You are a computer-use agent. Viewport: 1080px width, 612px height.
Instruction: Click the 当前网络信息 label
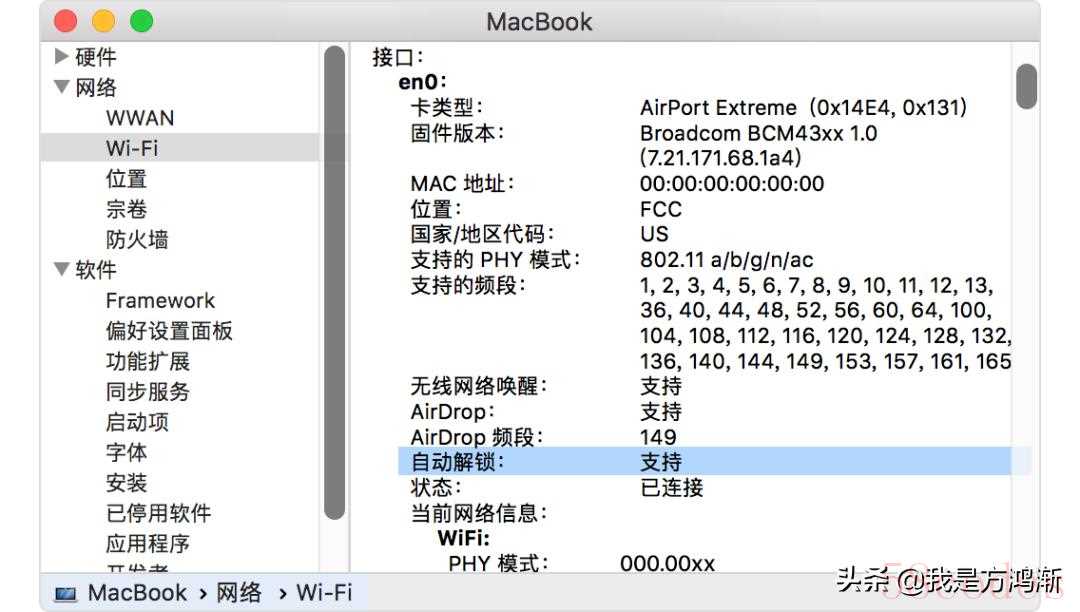pyautogui.click(x=479, y=513)
